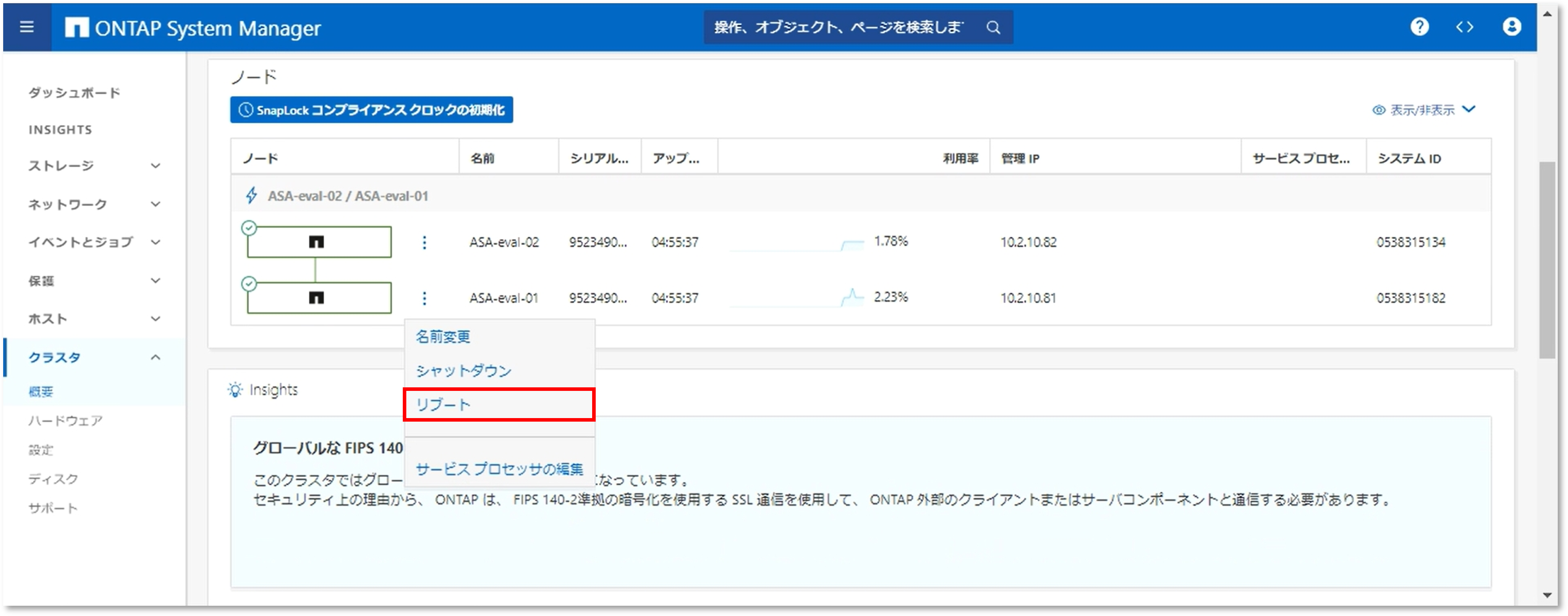1568x616 pixels.
Task: Click the NetApp logo in the header
Action: [x=77, y=28]
